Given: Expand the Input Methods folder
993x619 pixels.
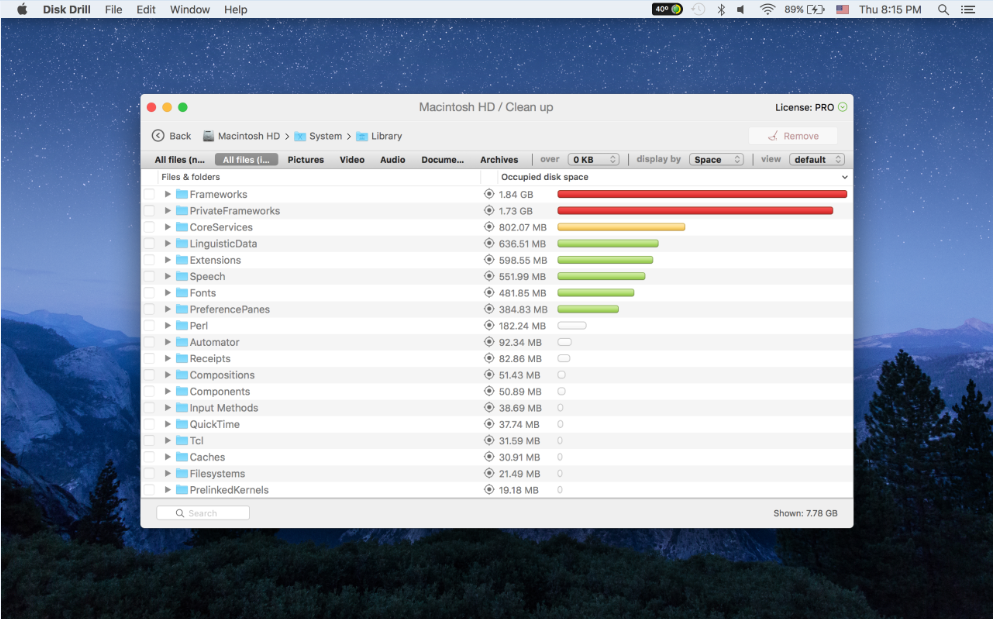Looking at the screenshot, I should pyautogui.click(x=168, y=407).
